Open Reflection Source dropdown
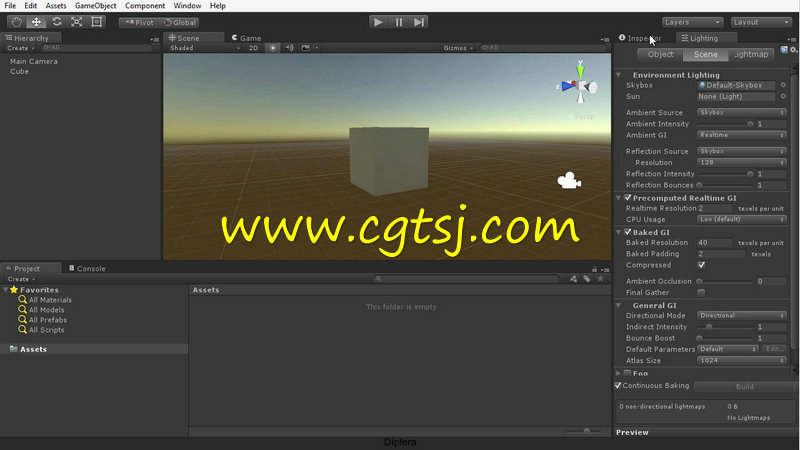The height and width of the screenshot is (450, 800). coord(741,152)
